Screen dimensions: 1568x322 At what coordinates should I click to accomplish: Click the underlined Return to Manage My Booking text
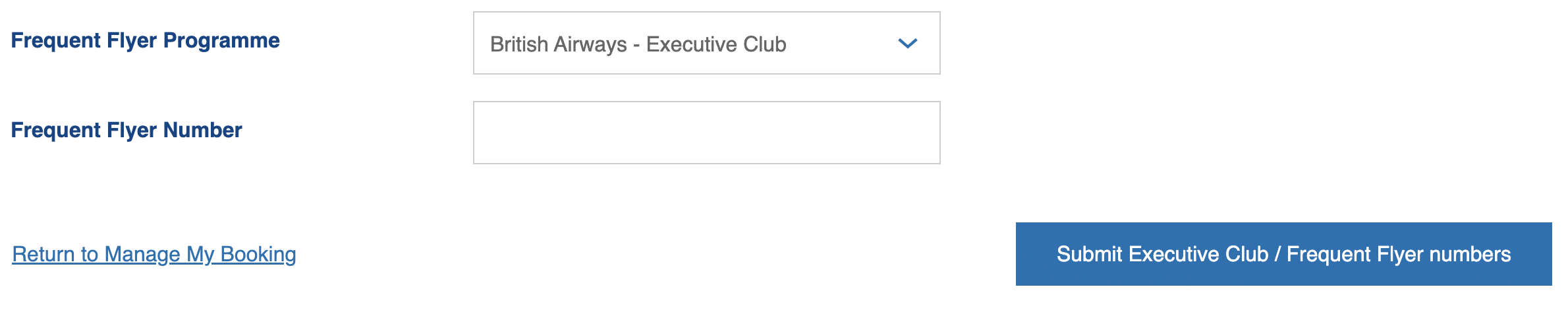(154, 254)
